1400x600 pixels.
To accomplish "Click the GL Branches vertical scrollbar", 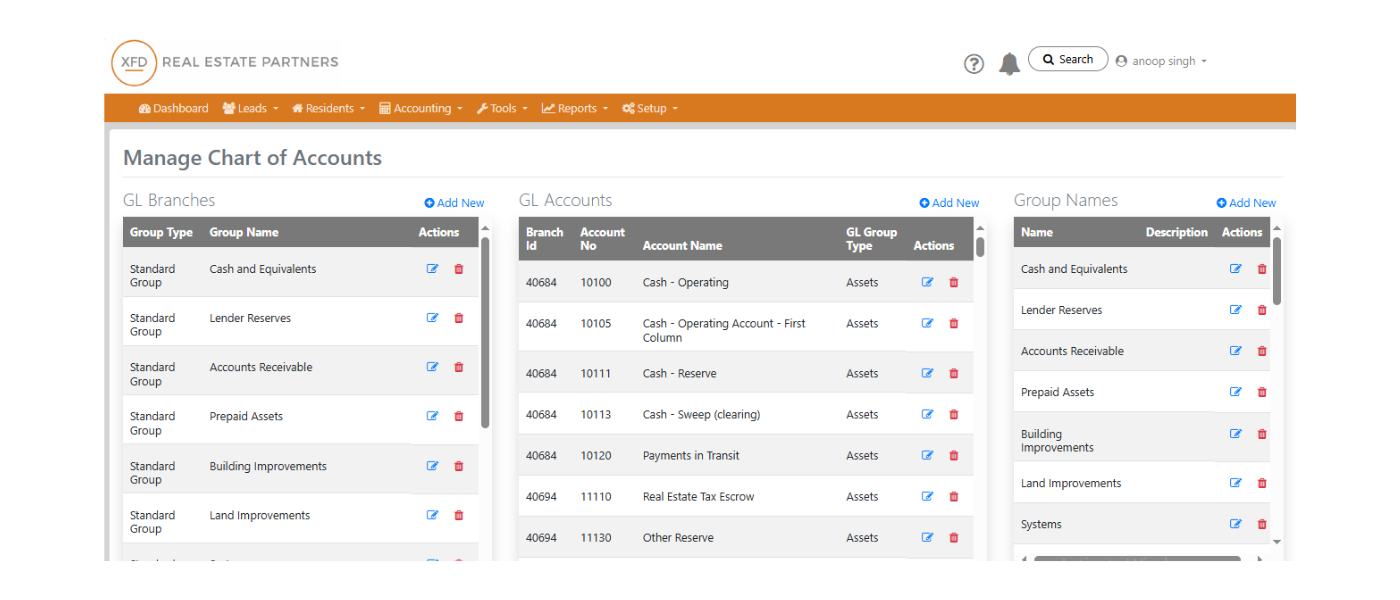I will (485, 330).
